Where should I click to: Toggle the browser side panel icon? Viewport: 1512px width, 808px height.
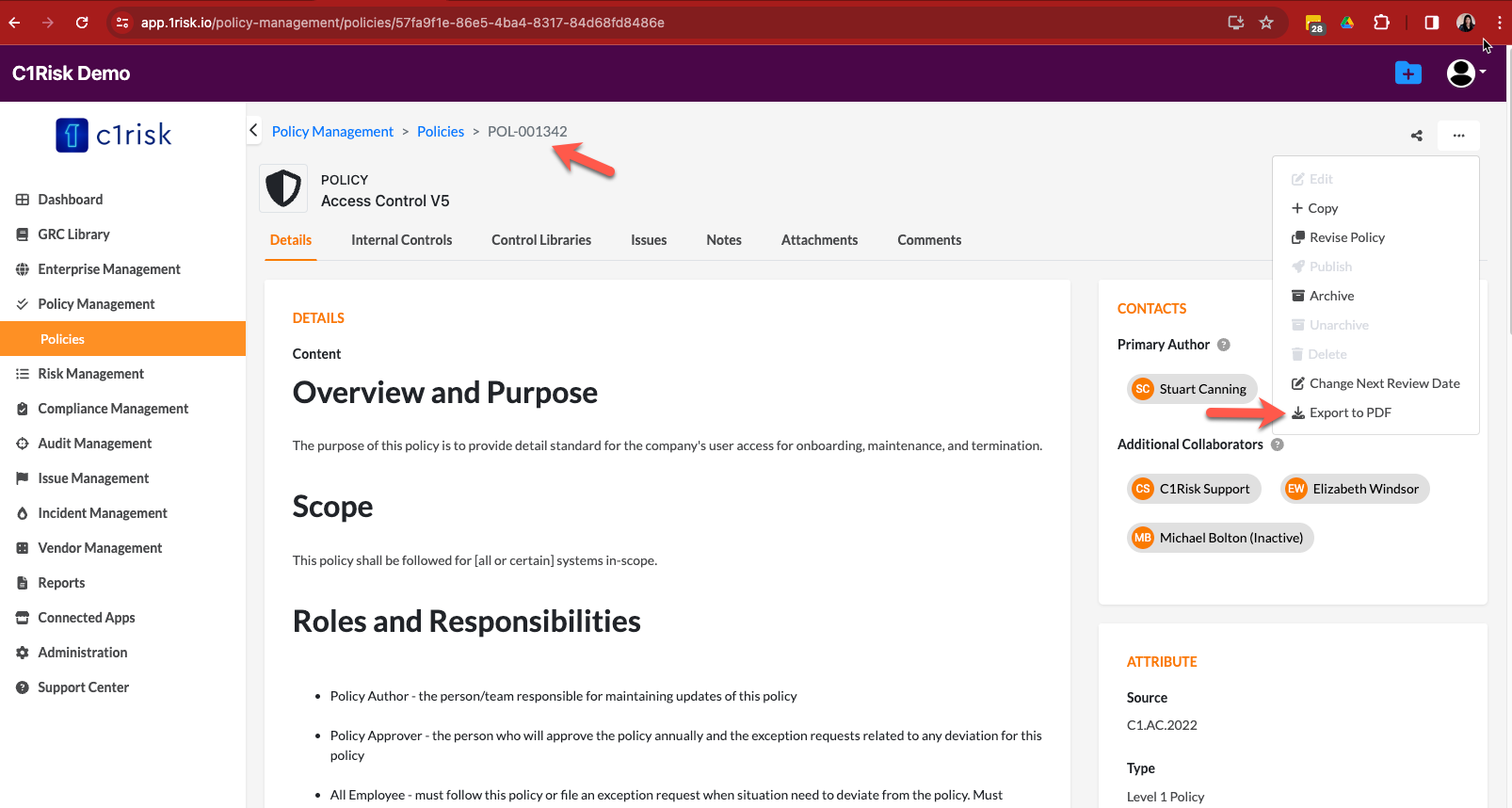tap(1431, 23)
